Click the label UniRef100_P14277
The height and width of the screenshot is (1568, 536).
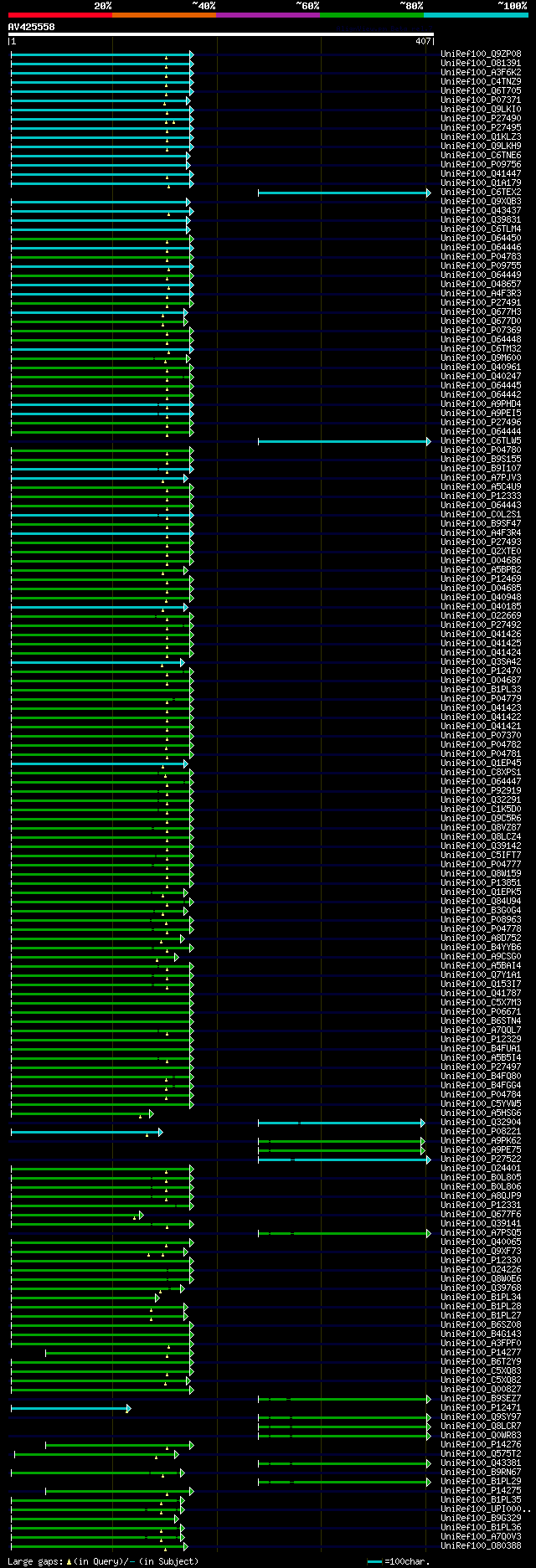point(481,1353)
